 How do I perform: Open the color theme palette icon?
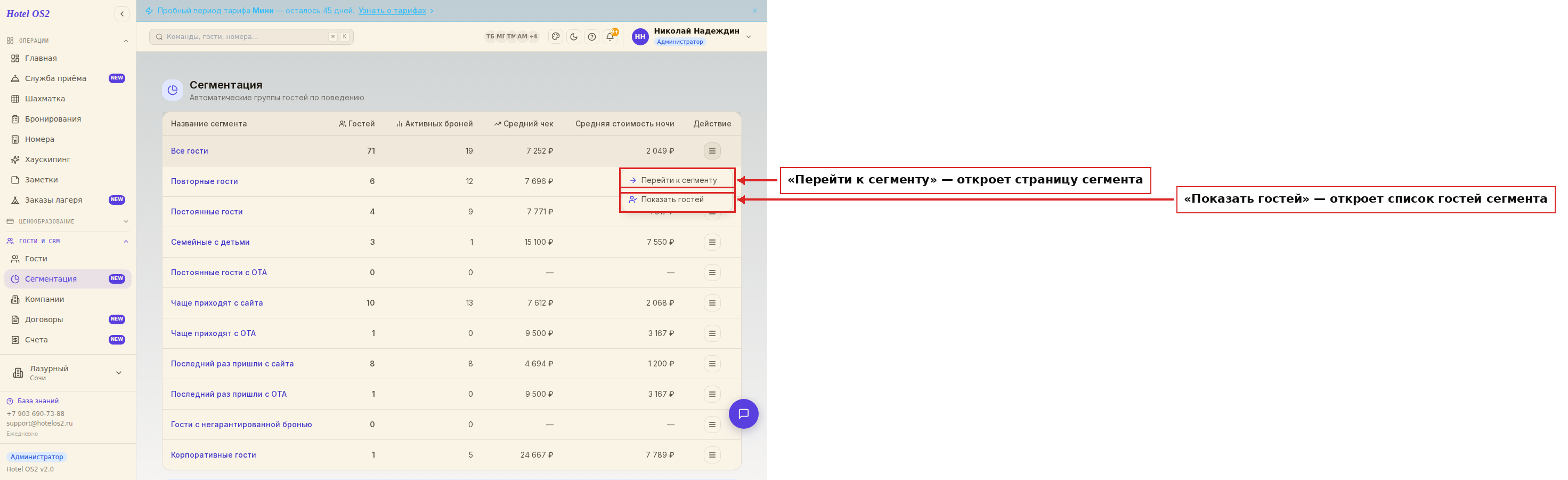(555, 37)
